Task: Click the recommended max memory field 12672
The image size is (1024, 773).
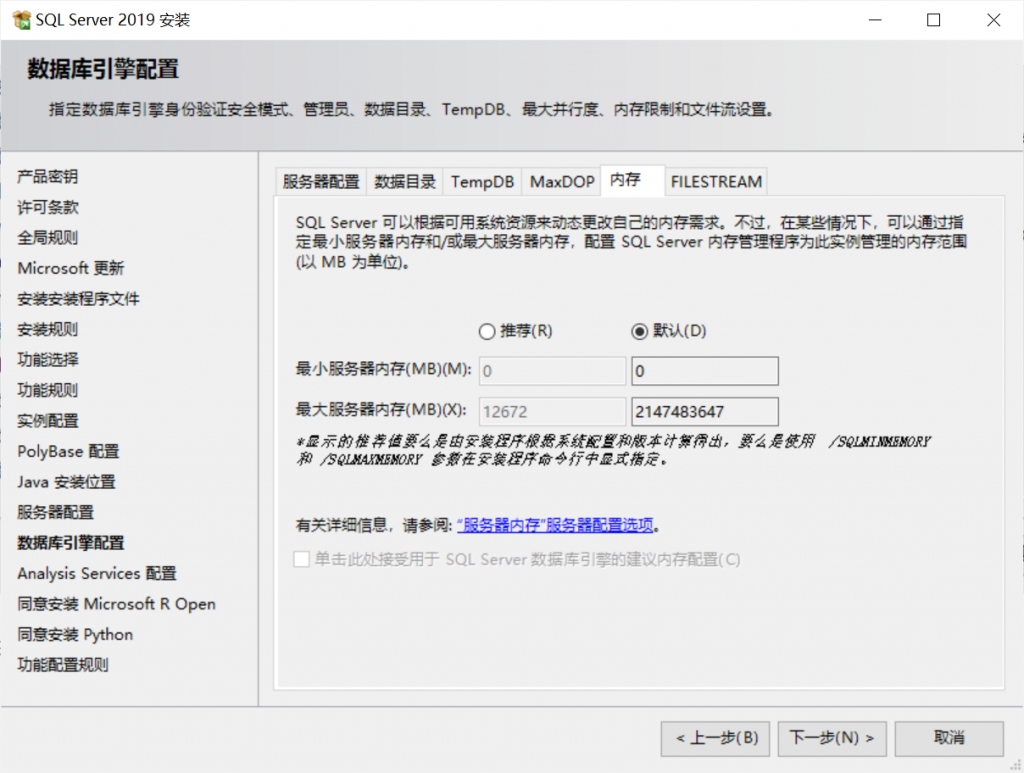Action: (552, 412)
